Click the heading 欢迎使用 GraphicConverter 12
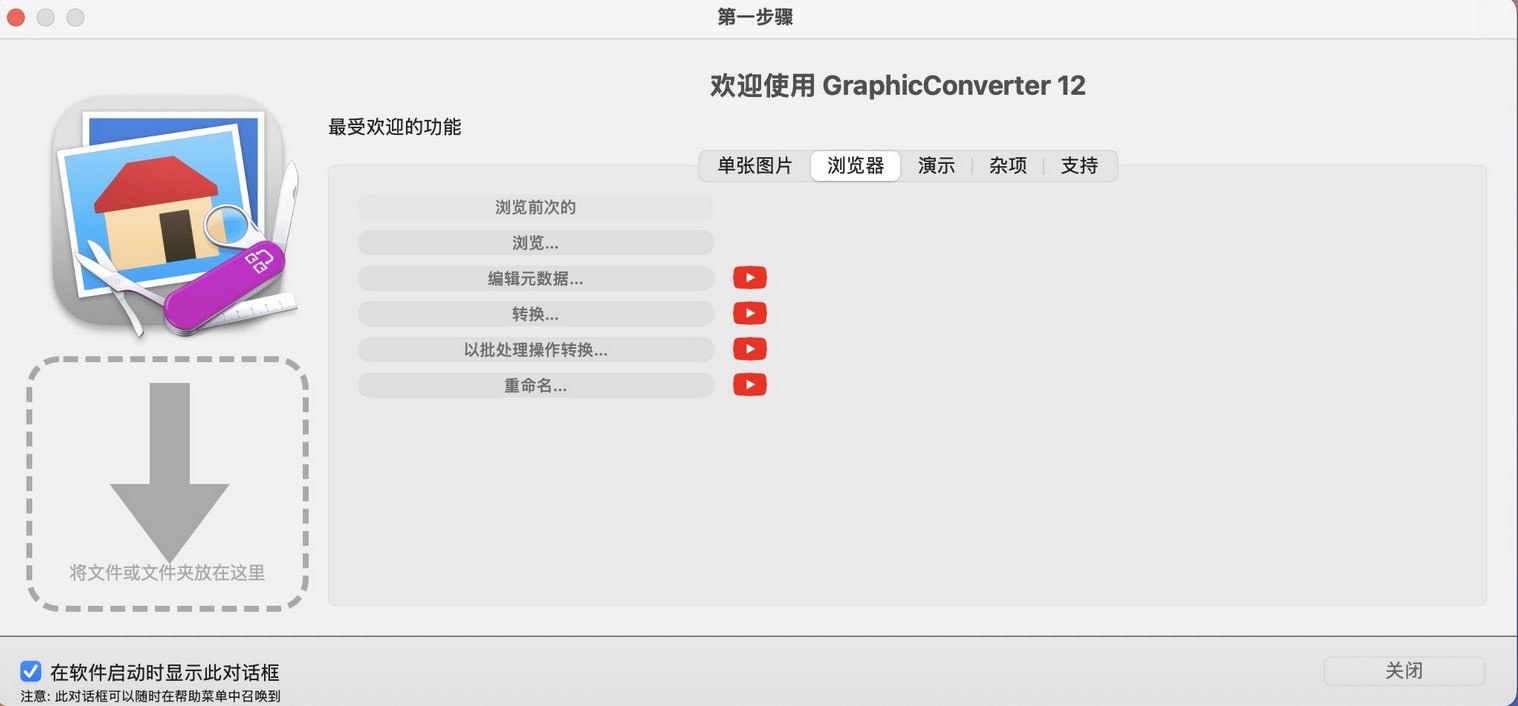The height and width of the screenshot is (706, 1518). click(x=898, y=86)
